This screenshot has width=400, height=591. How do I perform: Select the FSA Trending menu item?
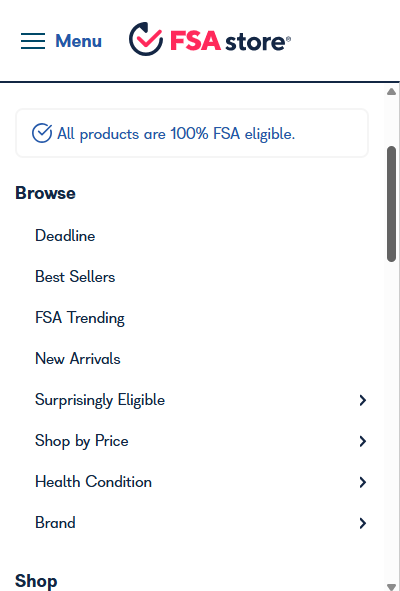pyautogui.click(x=80, y=318)
